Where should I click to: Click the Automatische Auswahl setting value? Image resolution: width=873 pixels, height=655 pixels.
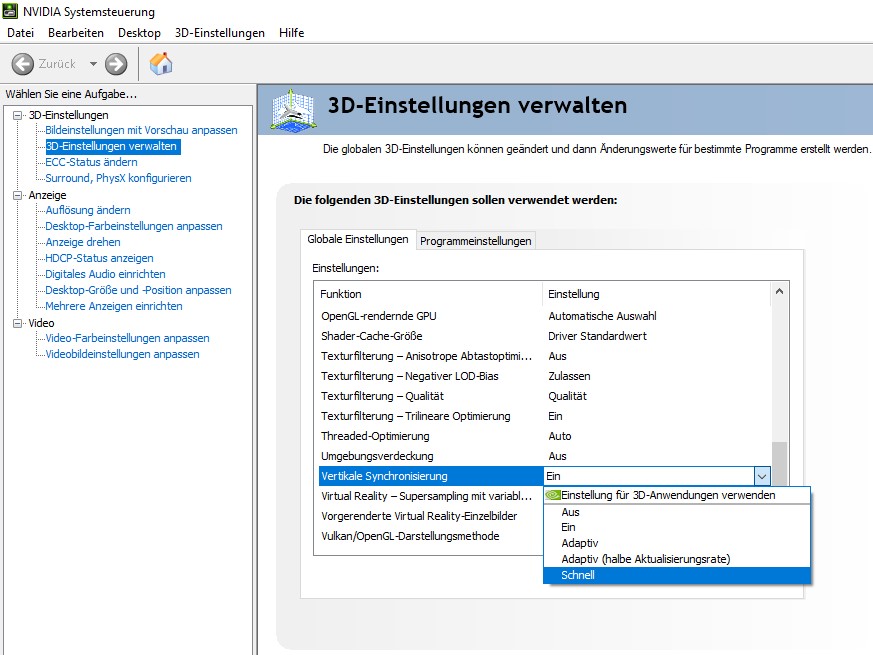(602, 316)
